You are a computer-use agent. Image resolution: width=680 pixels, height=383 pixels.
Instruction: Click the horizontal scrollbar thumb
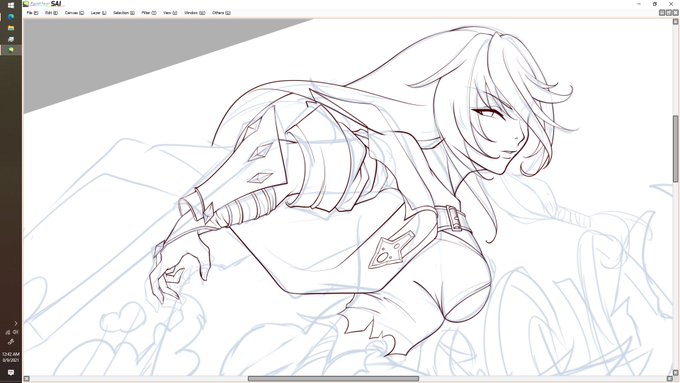(333, 379)
